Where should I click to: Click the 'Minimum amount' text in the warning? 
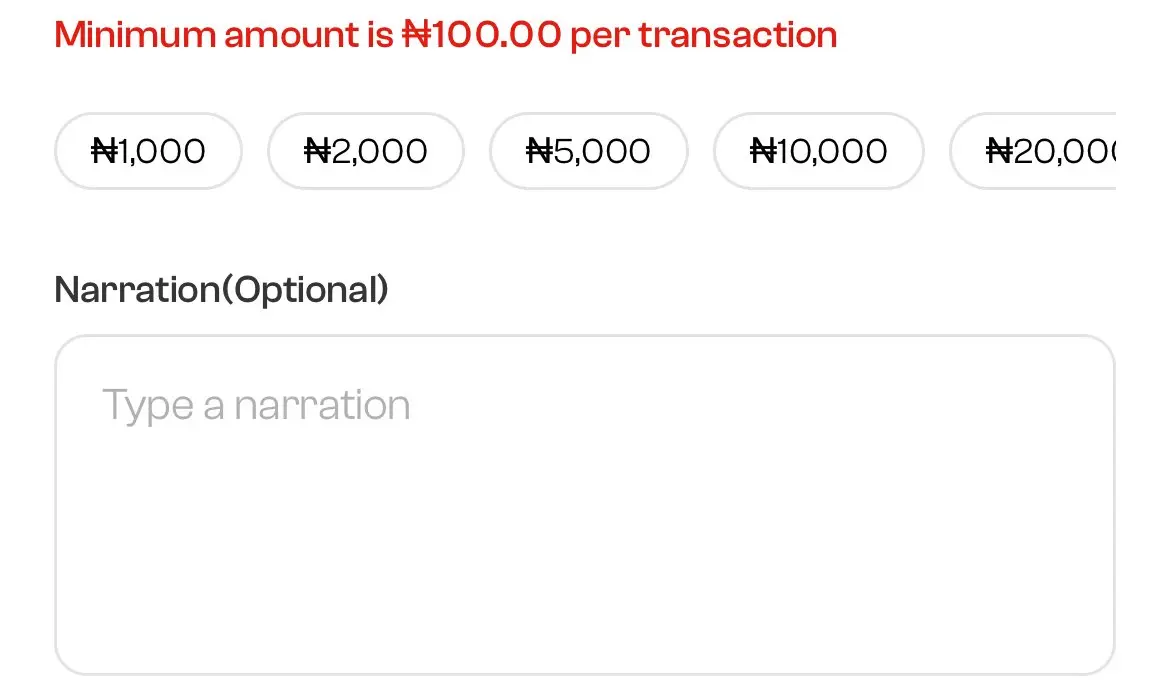click(x=206, y=35)
